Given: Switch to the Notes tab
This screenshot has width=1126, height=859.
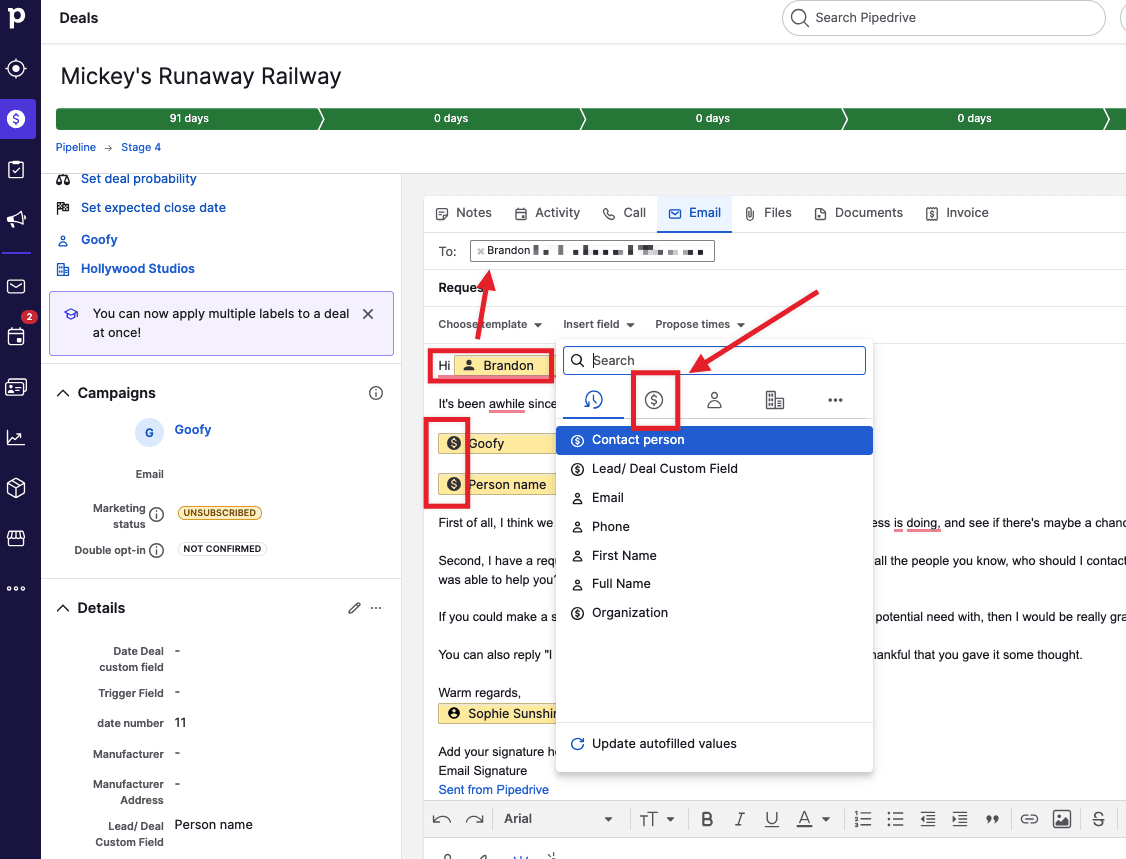Looking at the screenshot, I should 464,213.
